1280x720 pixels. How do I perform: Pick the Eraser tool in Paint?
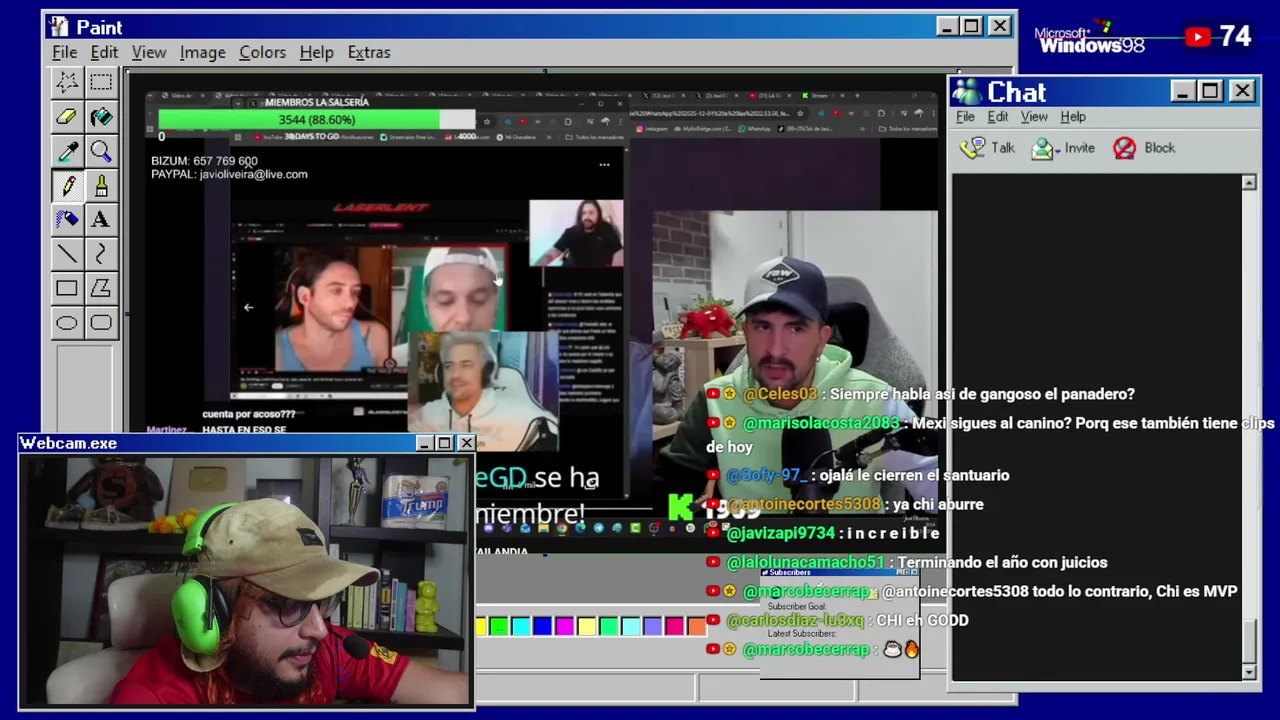coord(67,117)
